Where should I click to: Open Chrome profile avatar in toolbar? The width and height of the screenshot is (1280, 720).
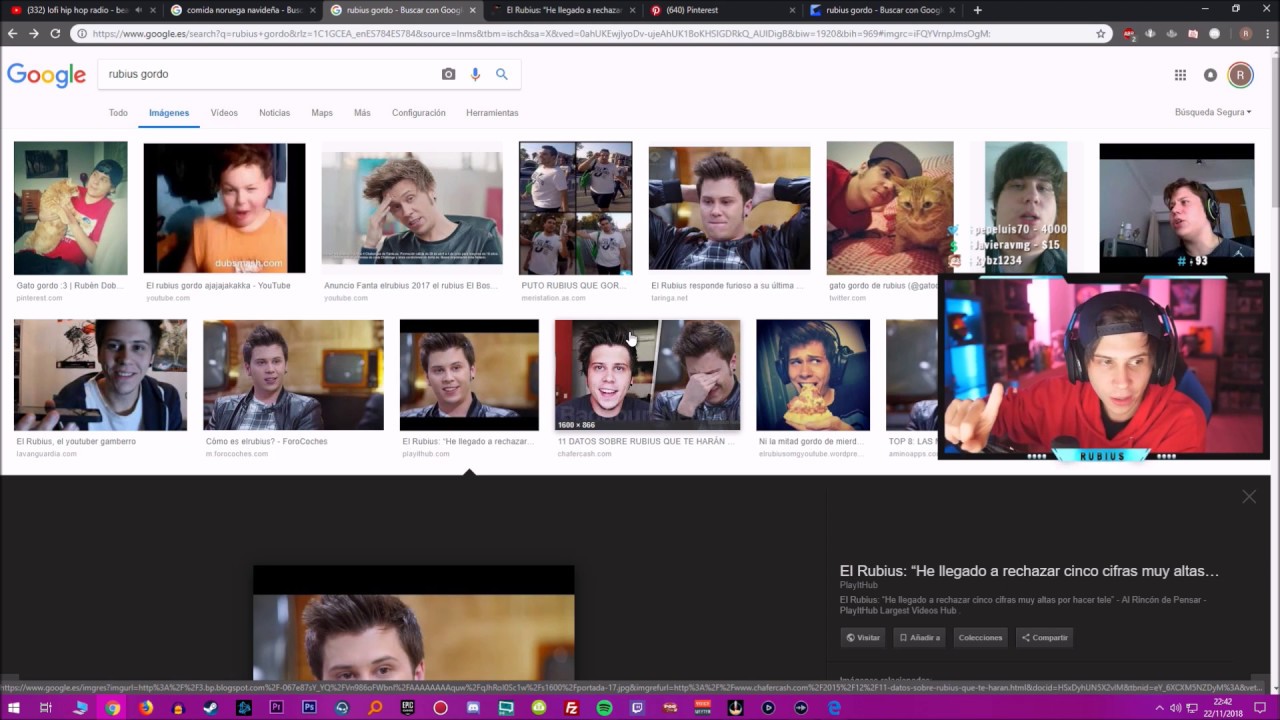pos(1246,33)
